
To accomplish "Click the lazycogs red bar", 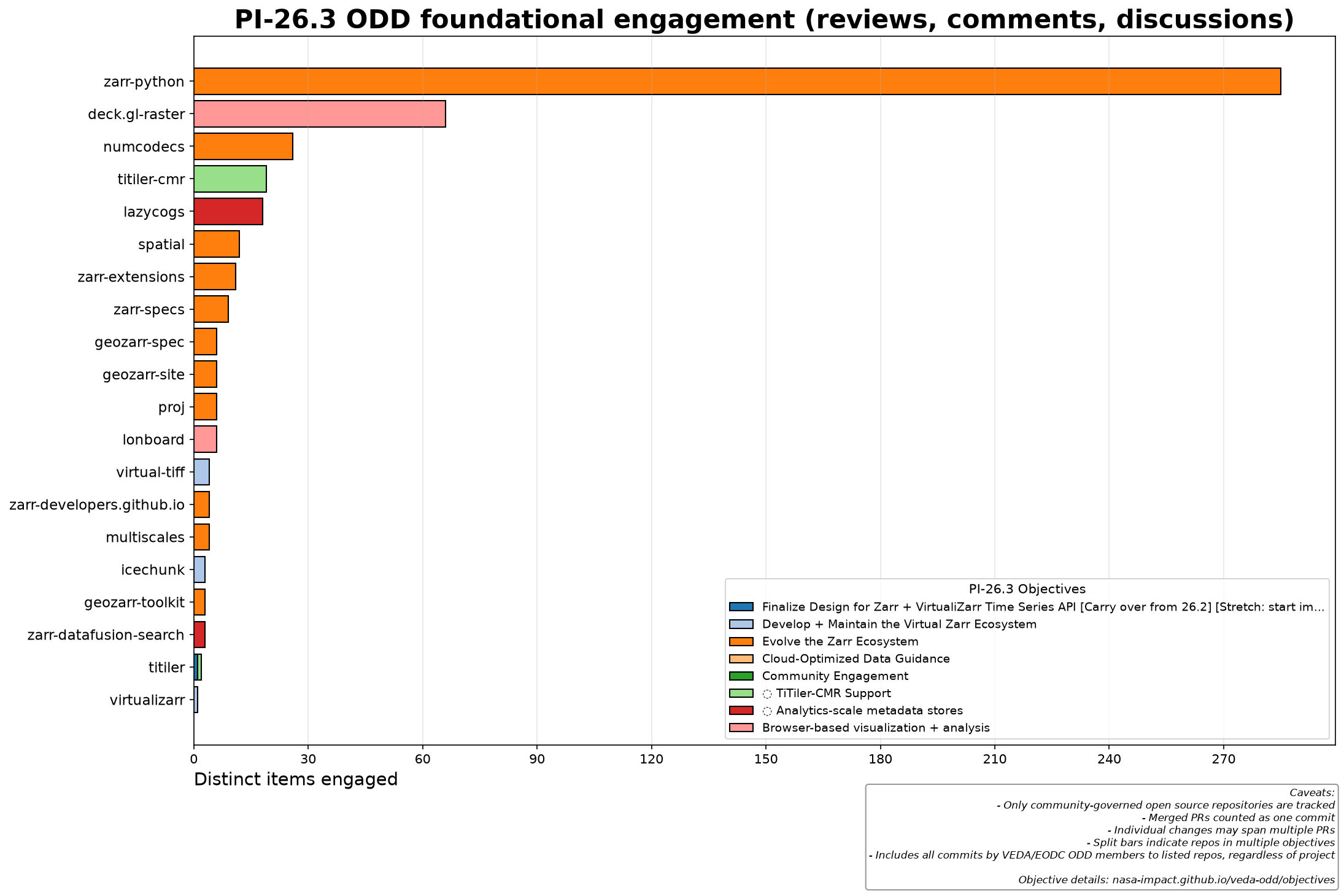I will tap(228, 212).
